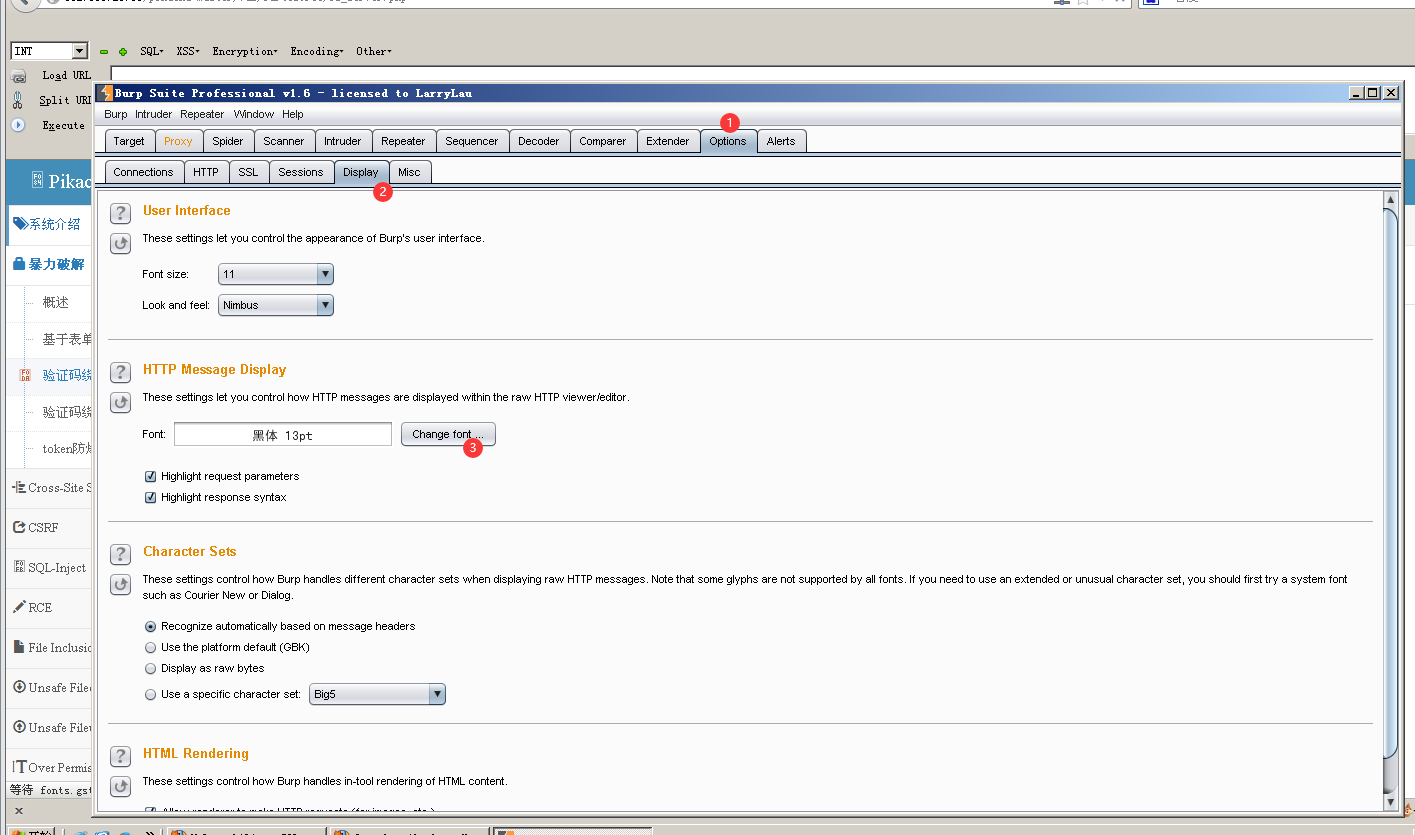Click the browser back arrow button
Viewport: 1415px width, 835px height.
(x=24, y=3)
